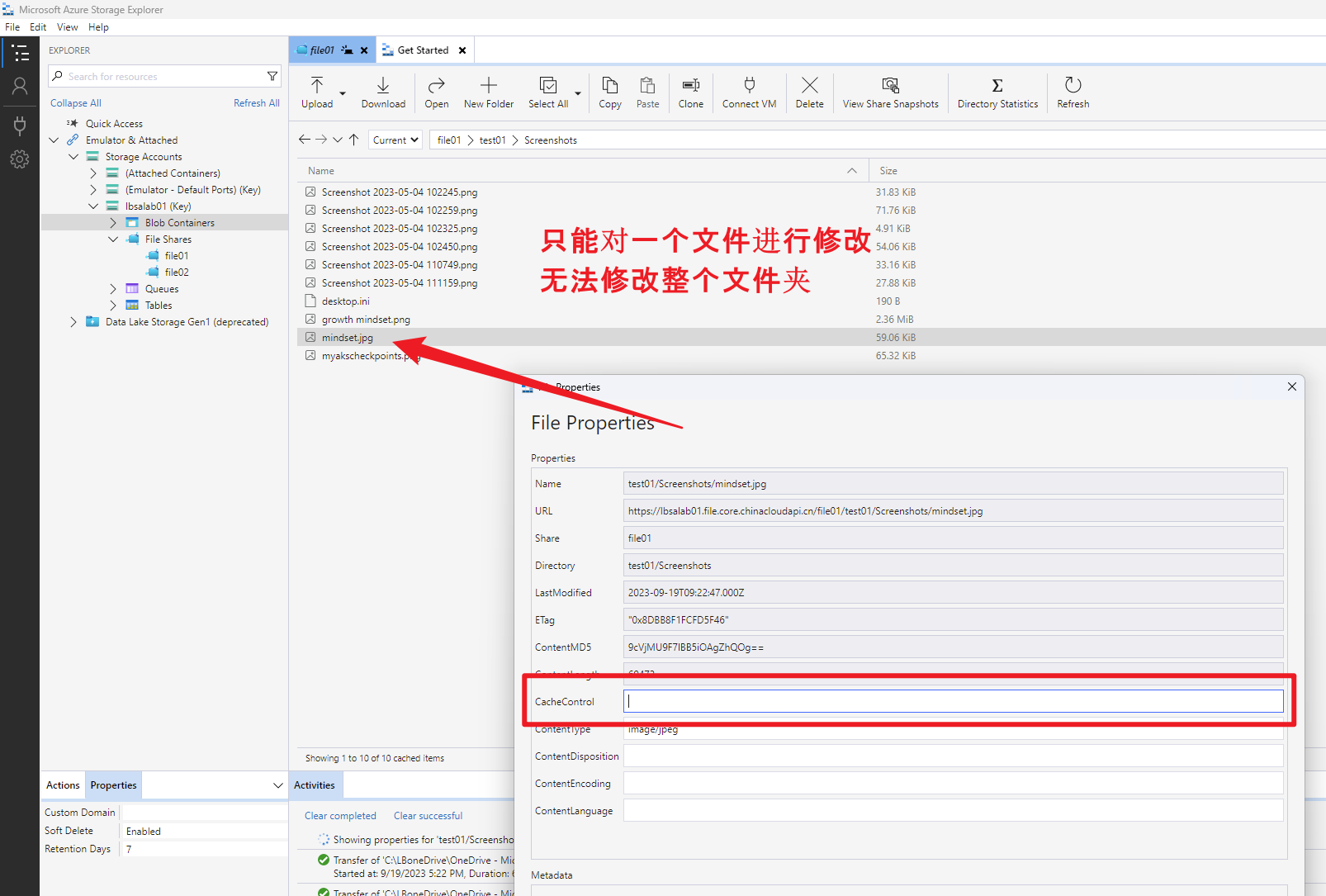Open Directory Statistics
The image size is (1326, 896).
pyautogui.click(x=997, y=86)
